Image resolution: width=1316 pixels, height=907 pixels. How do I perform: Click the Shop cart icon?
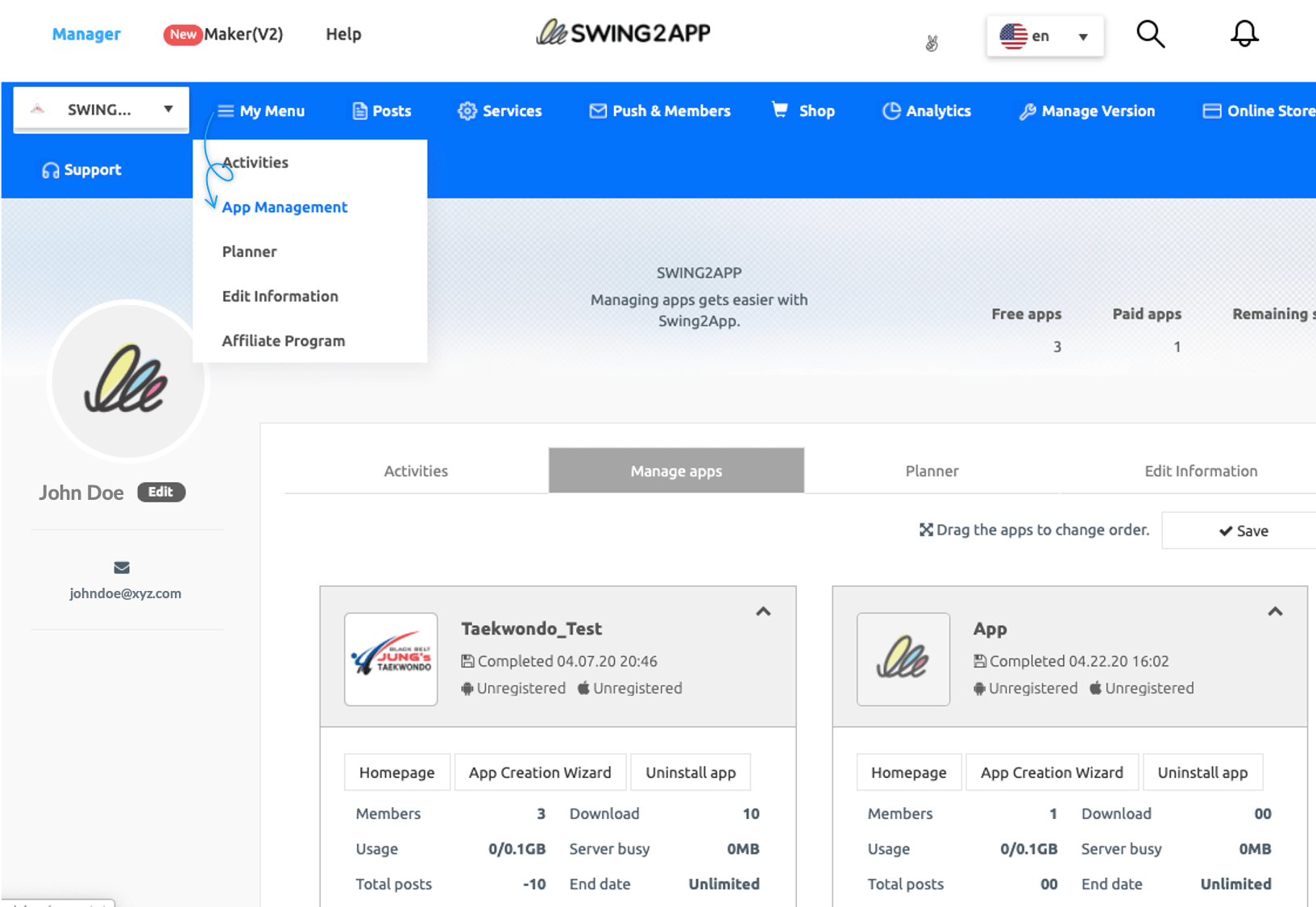click(x=780, y=110)
